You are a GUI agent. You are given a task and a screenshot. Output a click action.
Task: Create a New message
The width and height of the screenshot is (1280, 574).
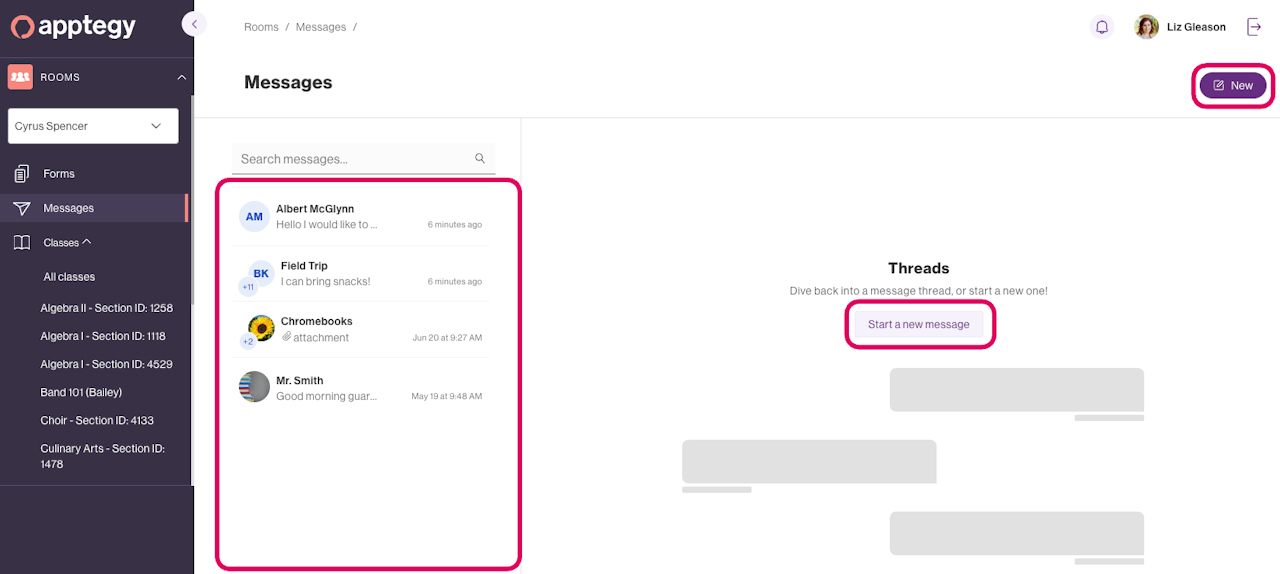(1233, 86)
